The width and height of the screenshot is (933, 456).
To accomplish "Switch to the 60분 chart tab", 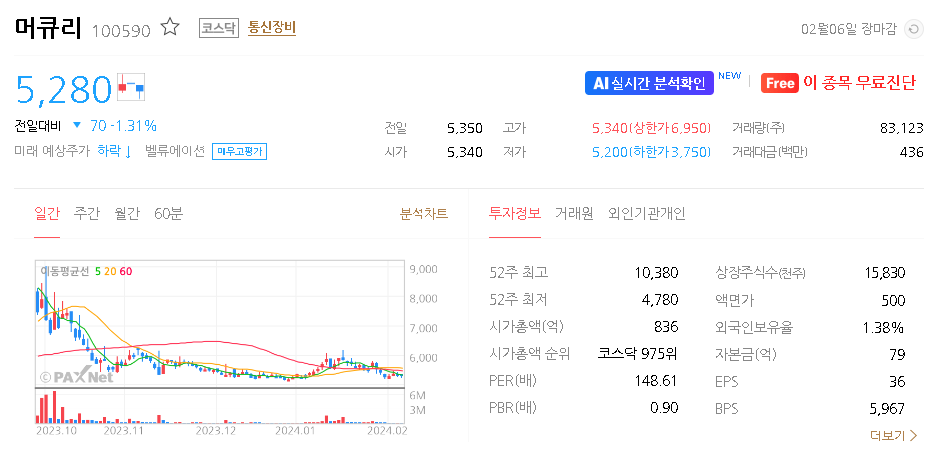I will [168, 214].
